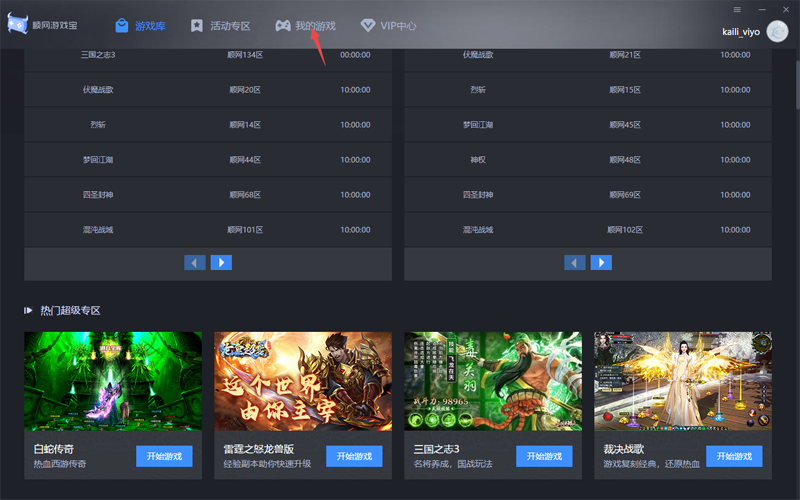This screenshot has width=800, height=500.
Task: Start 雷霆之怒龙兽版 with its 开始游戏 button
Action: (x=354, y=456)
